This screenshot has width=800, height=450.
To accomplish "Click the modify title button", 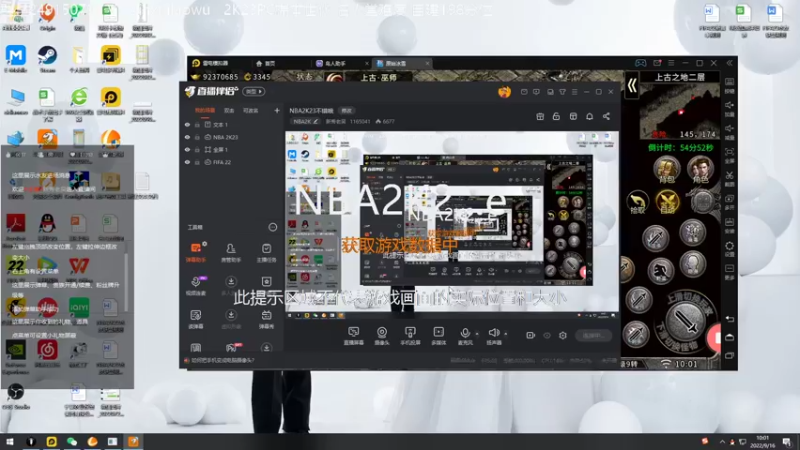I will click(346, 110).
